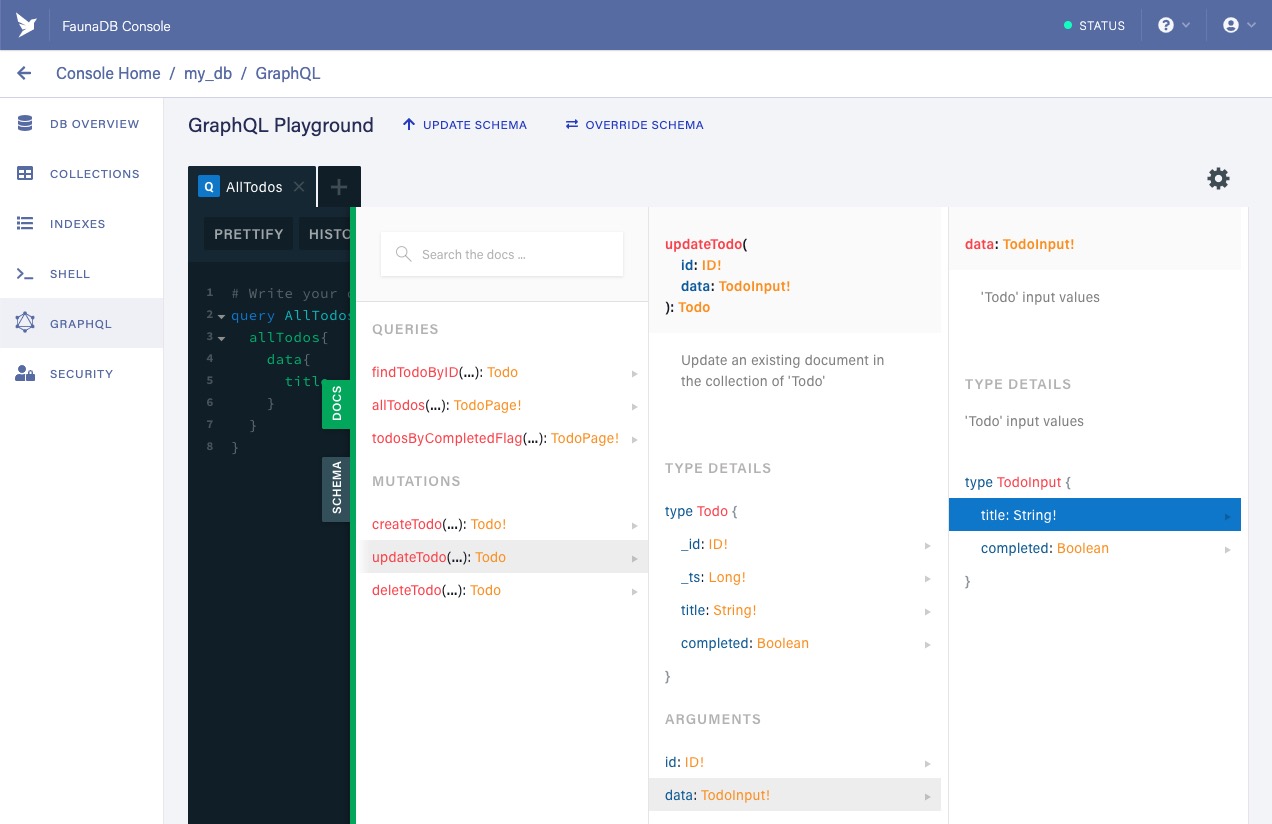Viewport: 1272px width, 824px height.
Task: Go back using the left arrow icon
Action: pyautogui.click(x=25, y=73)
